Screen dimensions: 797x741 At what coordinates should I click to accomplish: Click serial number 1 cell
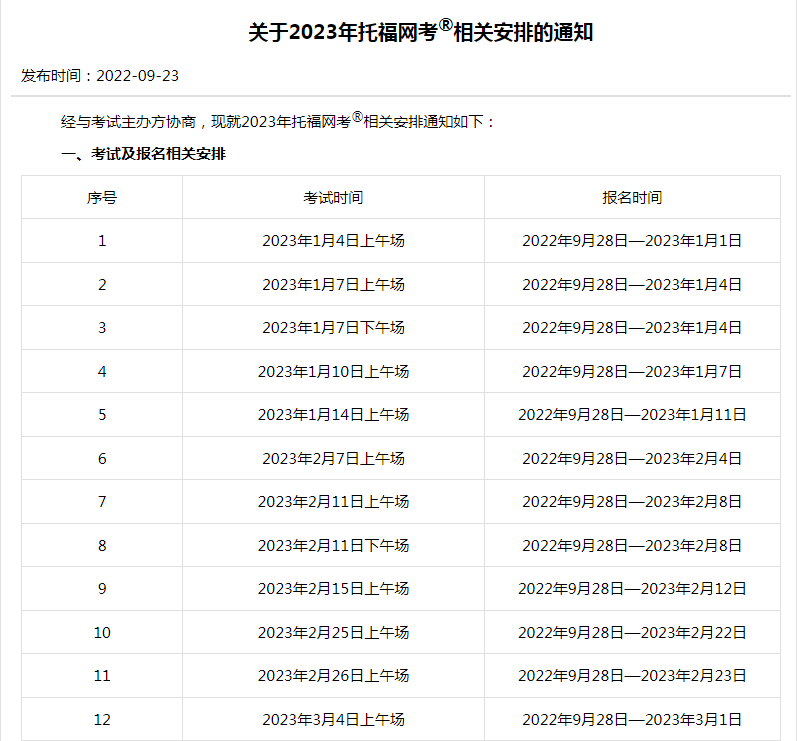click(x=102, y=241)
